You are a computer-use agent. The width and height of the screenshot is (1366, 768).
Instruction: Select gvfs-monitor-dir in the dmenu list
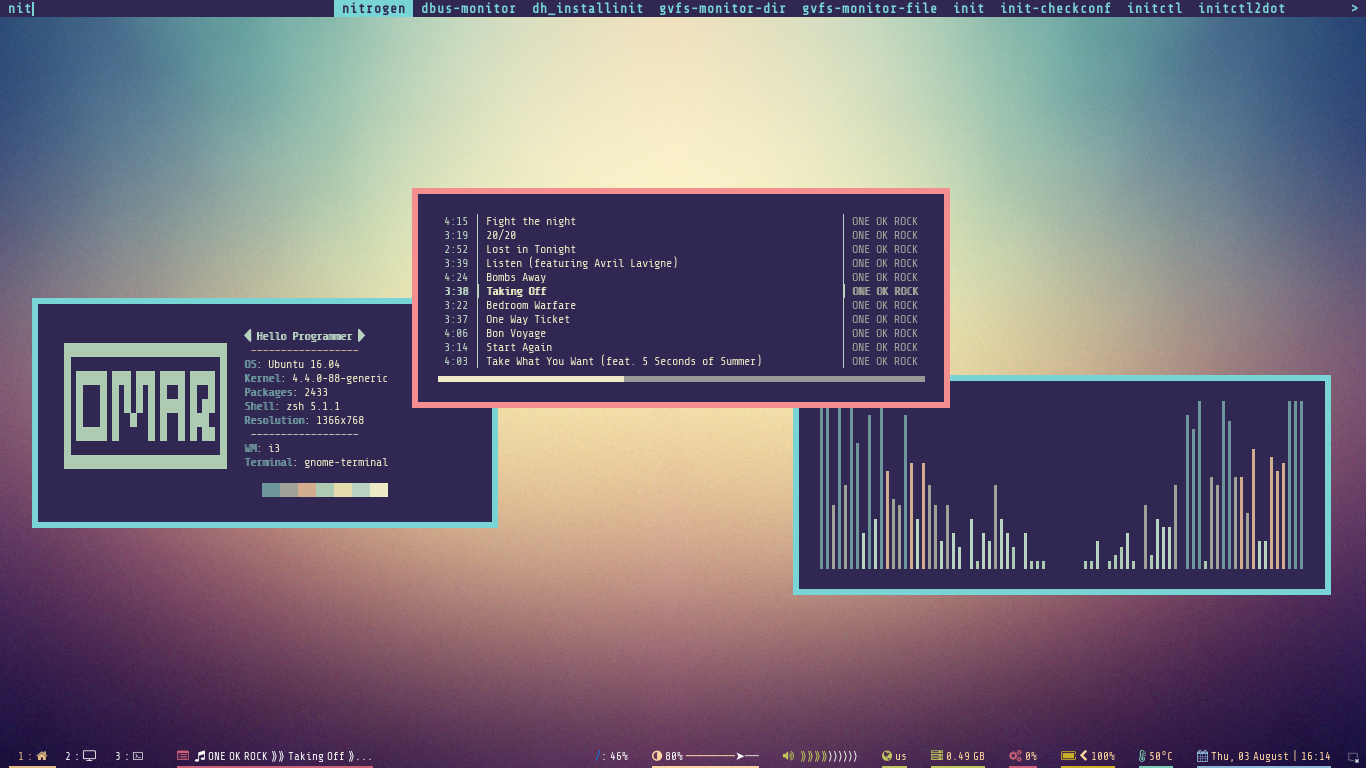(x=723, y=8)
